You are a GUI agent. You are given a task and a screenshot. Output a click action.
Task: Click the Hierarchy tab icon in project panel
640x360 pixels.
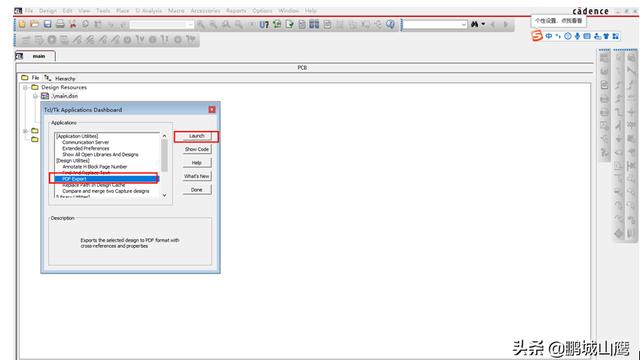(48, 78)
